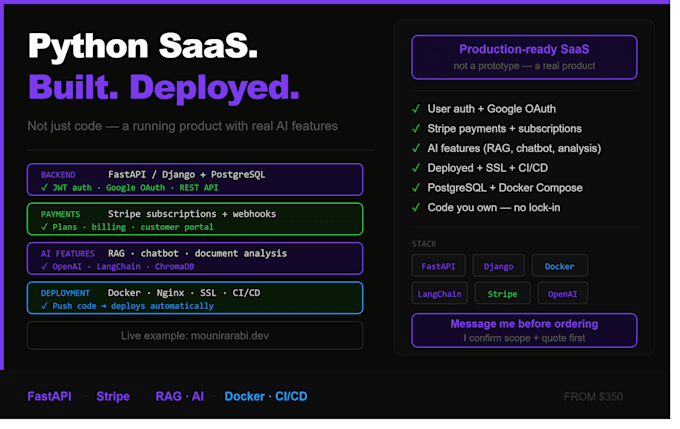This screenshot has width=680, height=429.
Task: Click the 'Not just code' subtitle
Action: point(183,126)
